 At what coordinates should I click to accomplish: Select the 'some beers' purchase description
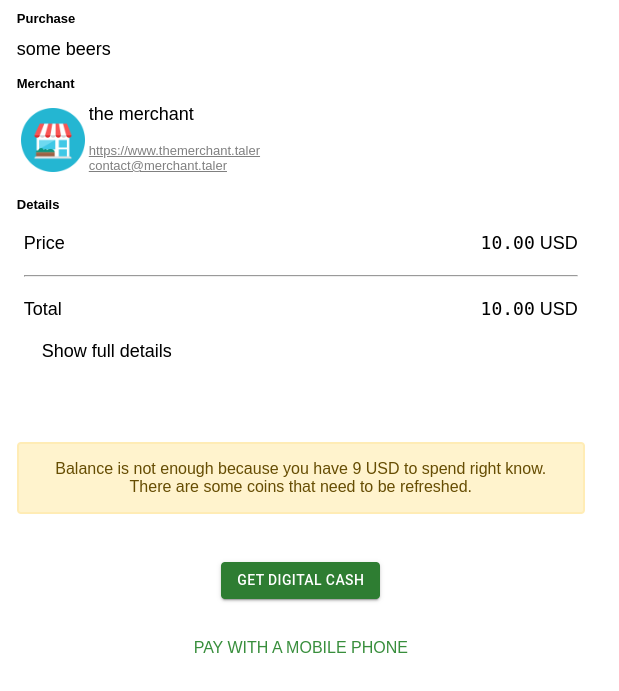pos(64,49)
